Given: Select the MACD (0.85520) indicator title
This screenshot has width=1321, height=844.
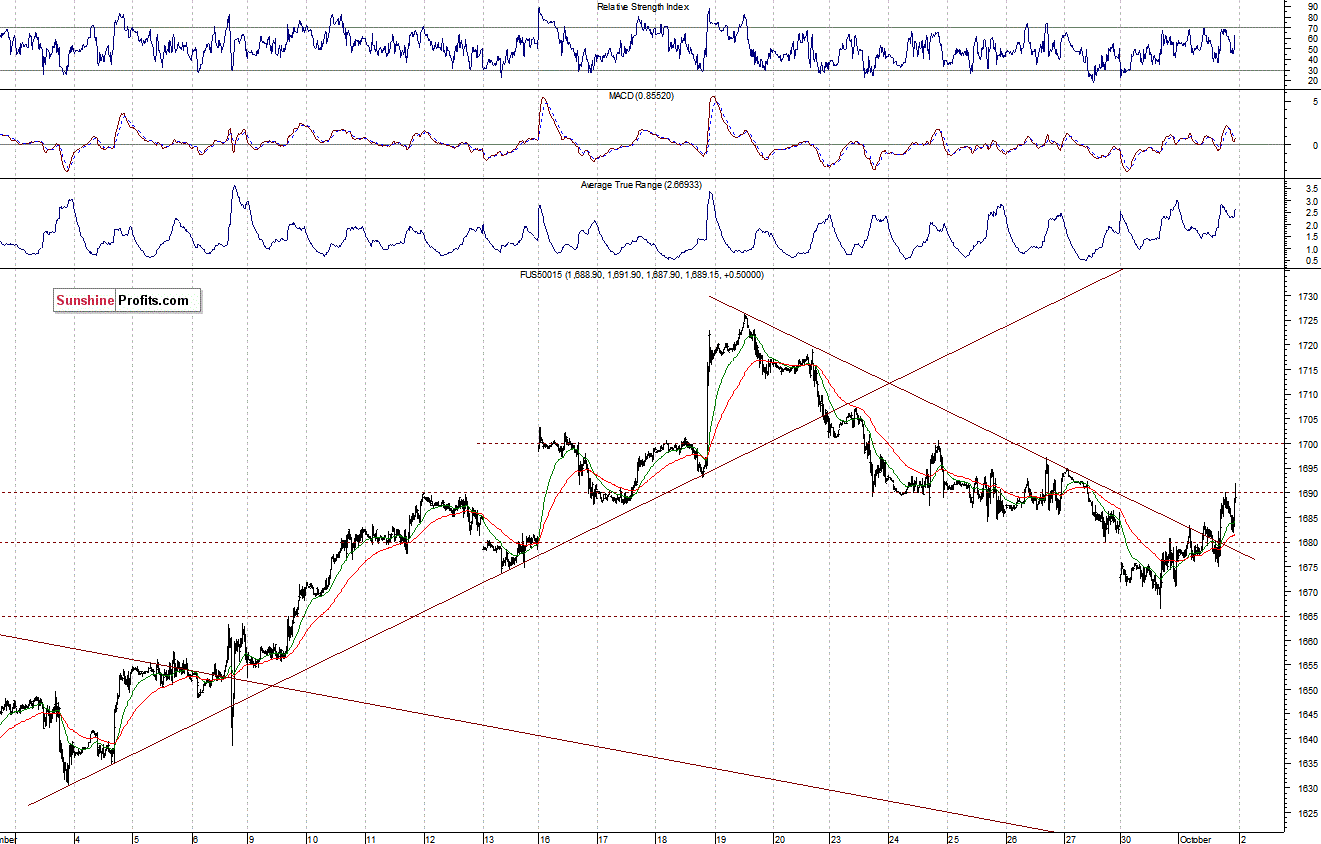Looking at the screenshot, I should pyautogui.click(x=642, y=95).
